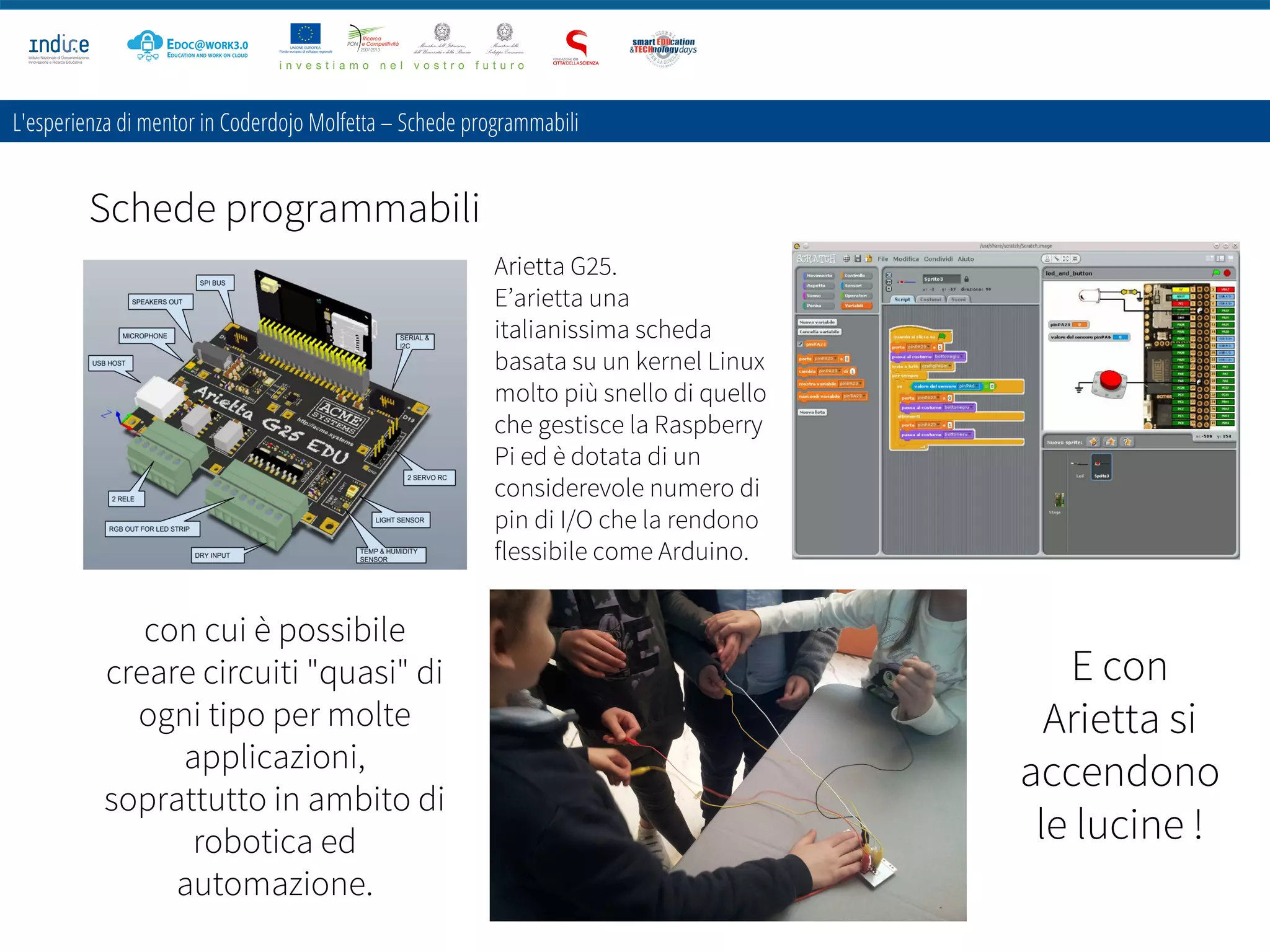Click the Nuova variabile button
Screen dimensions: 1270x952
[817, 322]
